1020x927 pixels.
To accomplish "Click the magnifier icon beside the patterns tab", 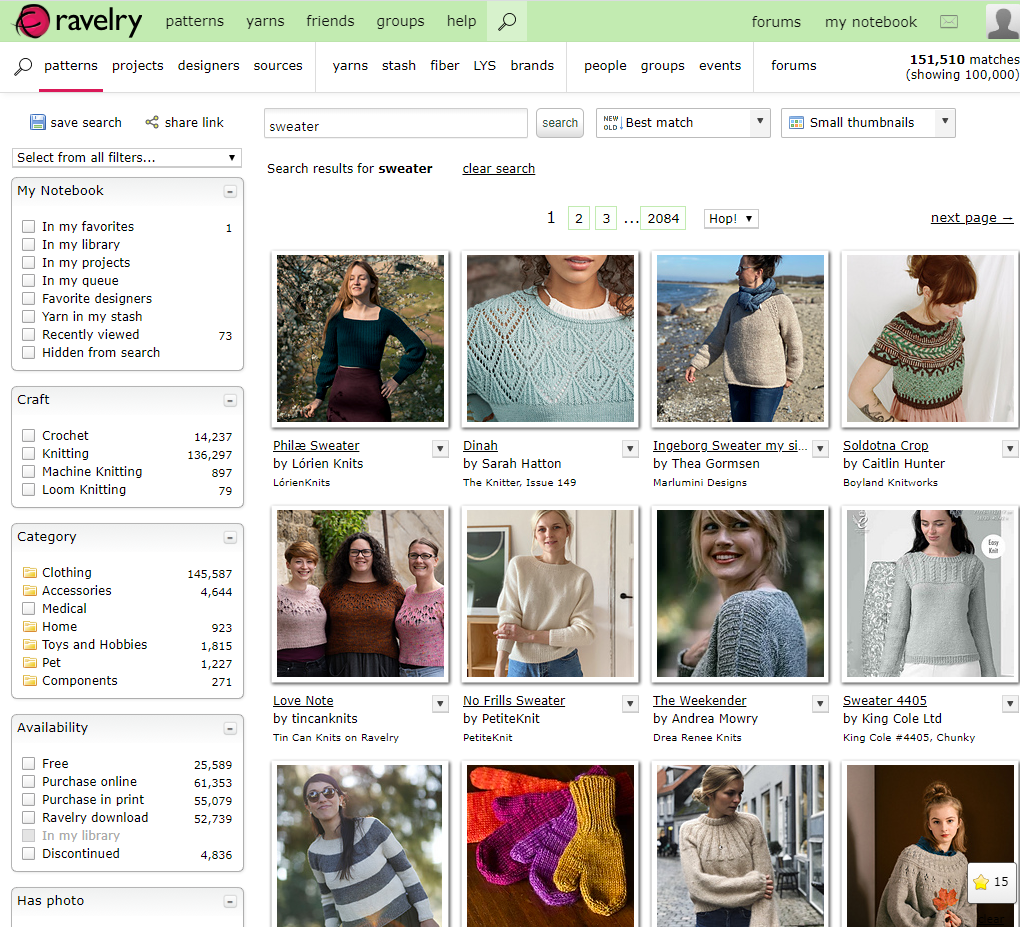I will pyautogui.click(x=23, y=66).
